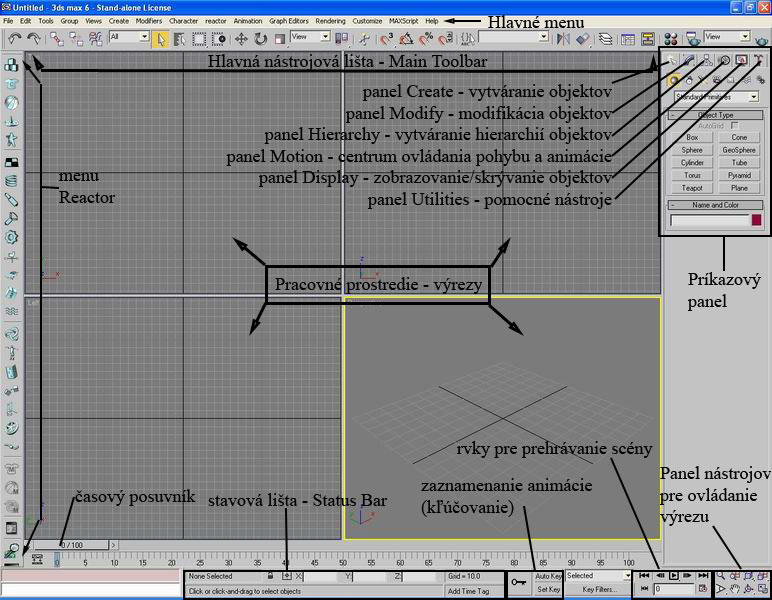Click the time slider 0/100 thumb

point(72,545)
